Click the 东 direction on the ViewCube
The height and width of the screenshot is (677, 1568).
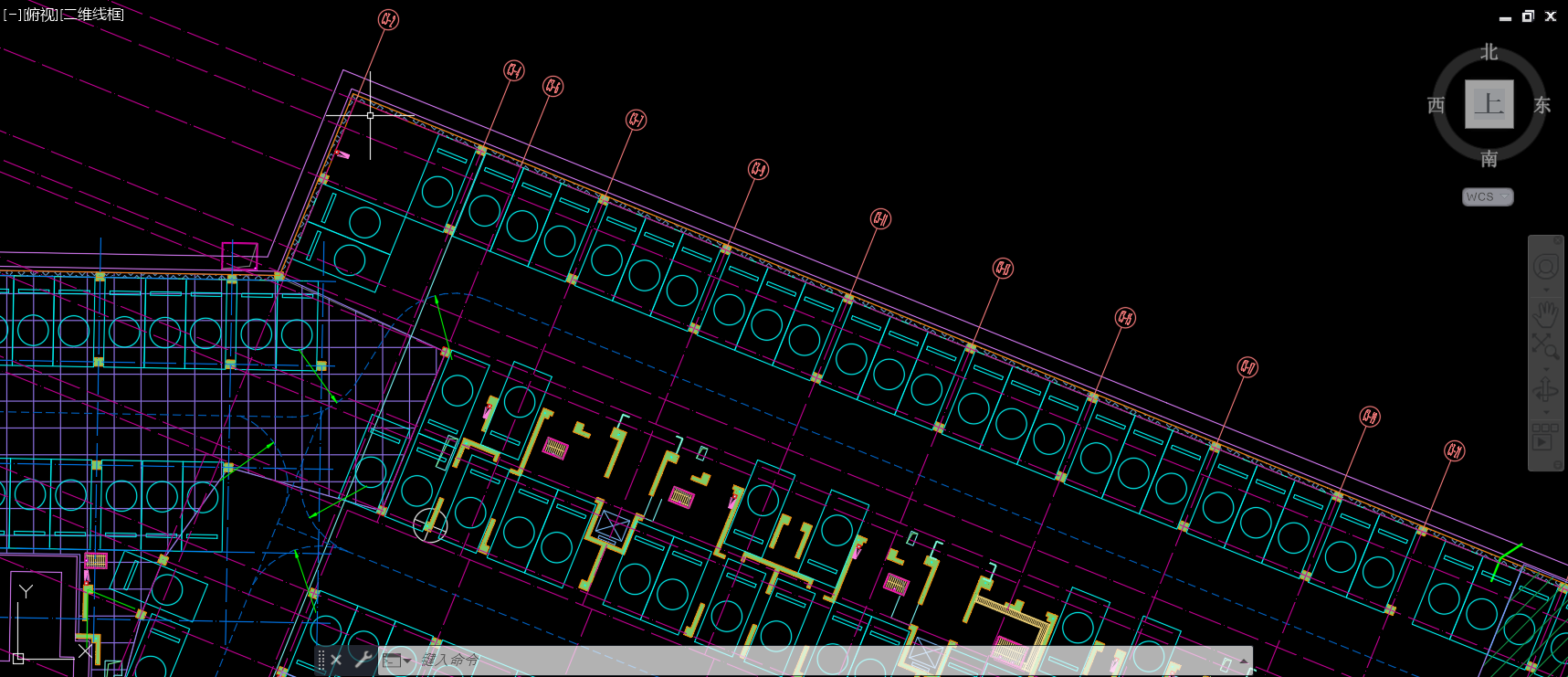pos(1542,105)
